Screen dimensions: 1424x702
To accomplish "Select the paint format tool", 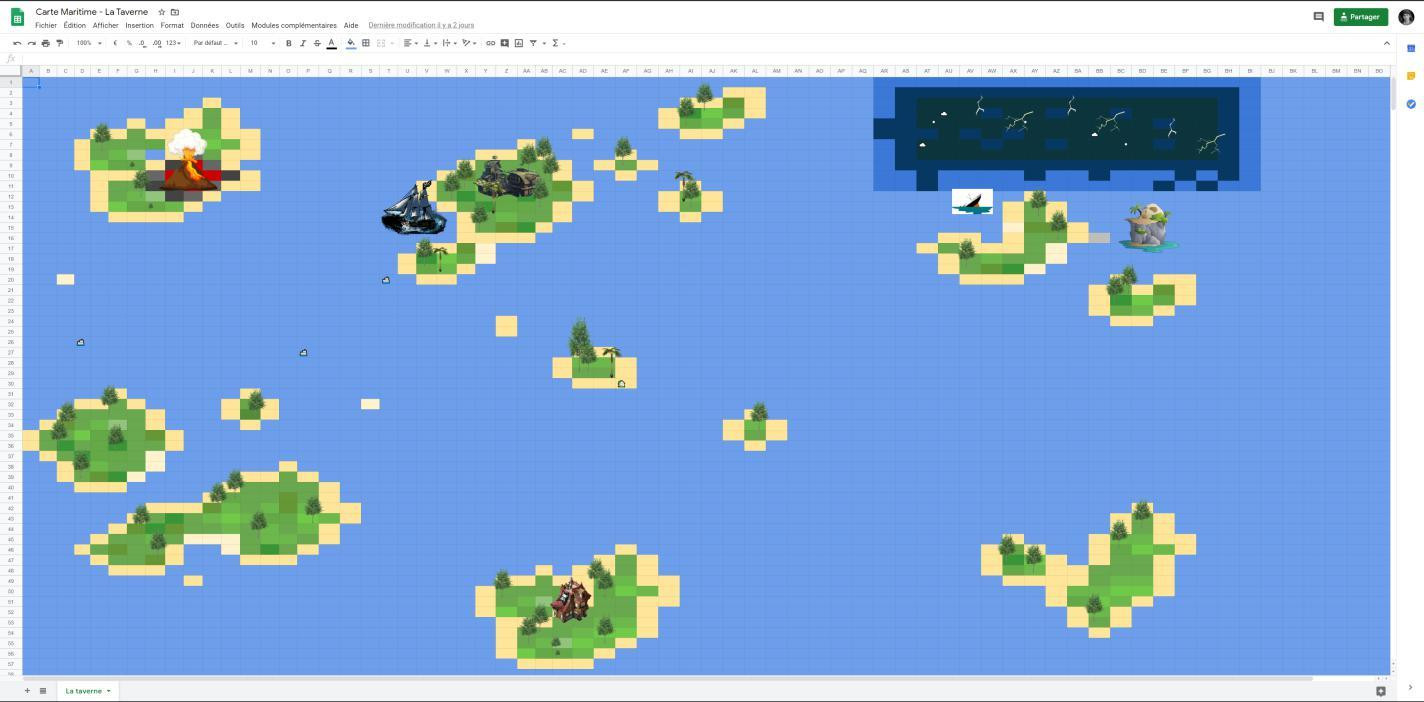I will (58, 43).
